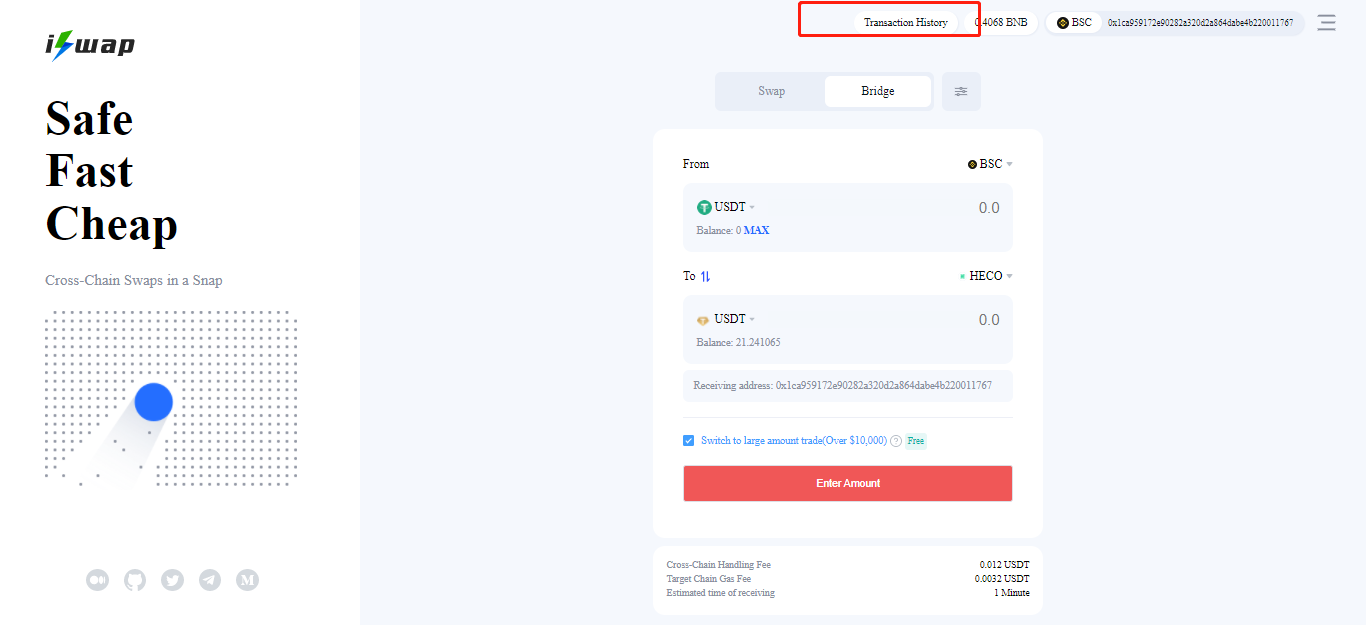Click the Estimated time of receiving label
The width and height of the screenshot is (1366, 625).
pos(721,593)
